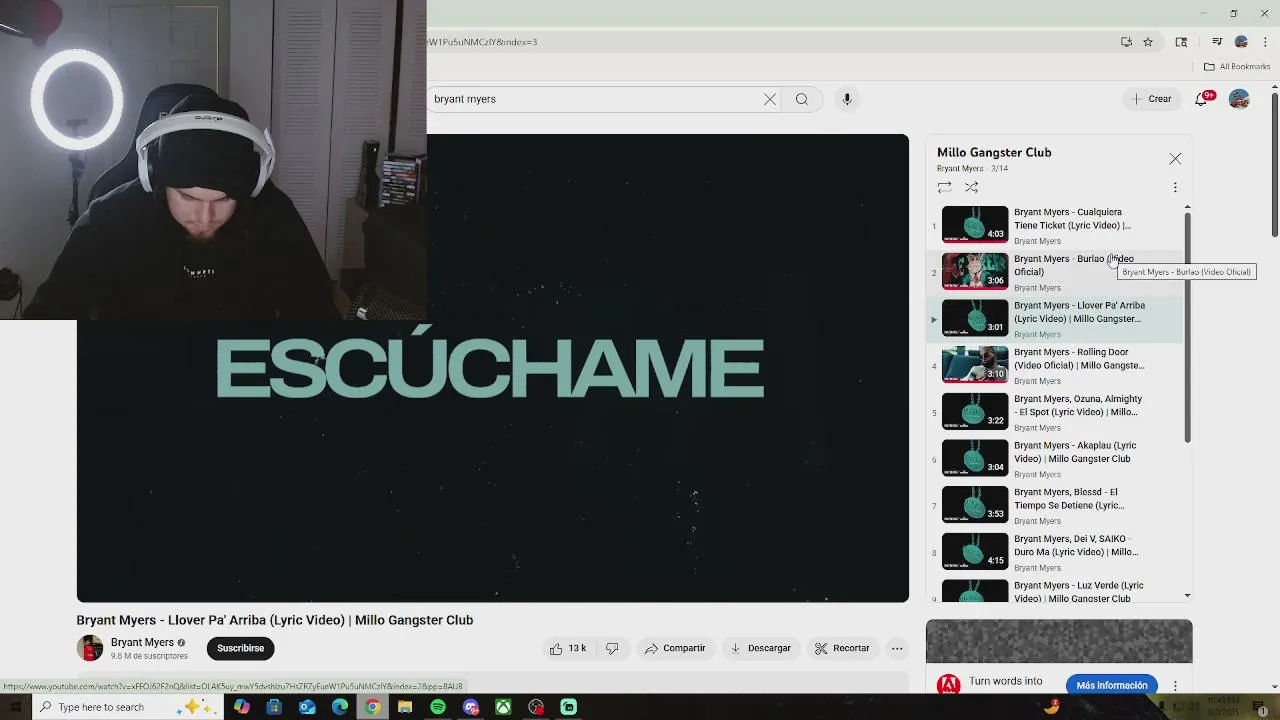Image resolution: width=1280 pixels, height=720 pixels.
Task: Open Microsoft Store from taskbar
Action: (274, 707)
